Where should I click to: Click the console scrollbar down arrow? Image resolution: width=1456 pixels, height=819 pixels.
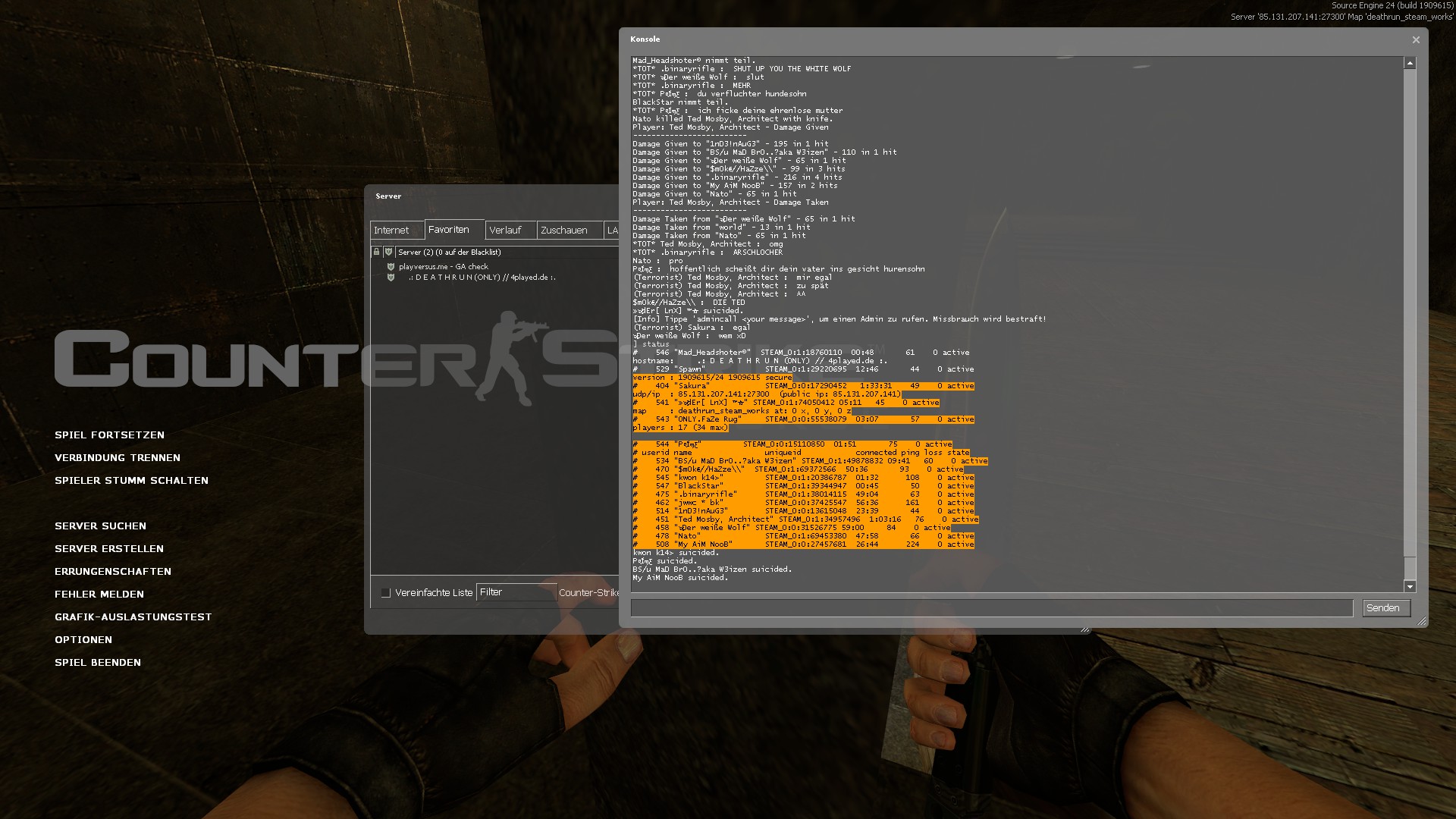pyautogui.click(x=1410, y=586)
